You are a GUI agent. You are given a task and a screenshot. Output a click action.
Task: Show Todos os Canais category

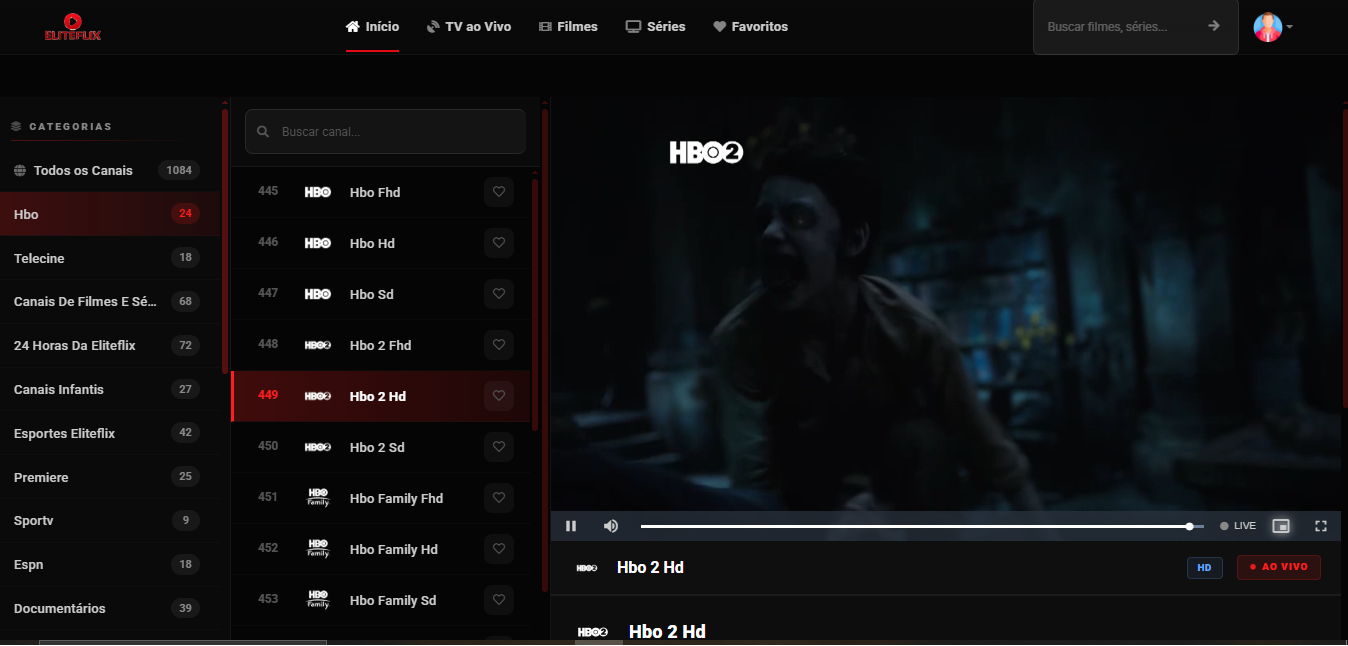(110, 170)
